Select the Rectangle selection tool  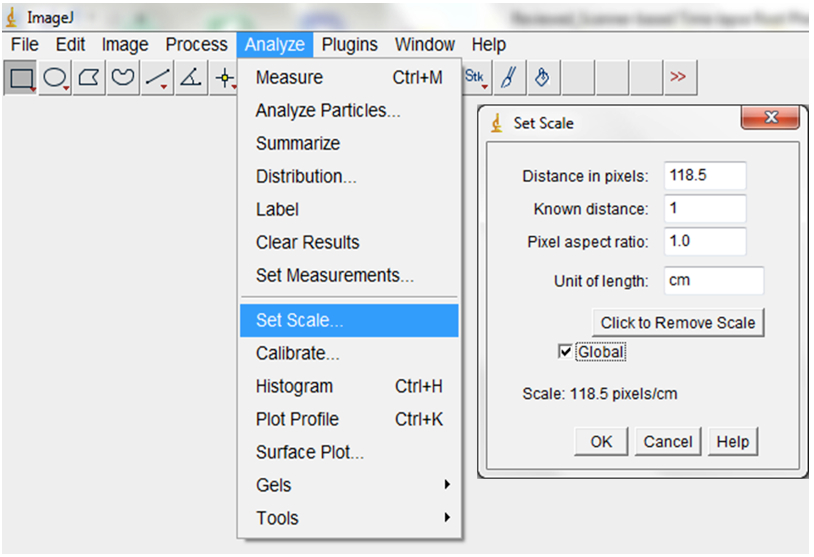[20, 77]
